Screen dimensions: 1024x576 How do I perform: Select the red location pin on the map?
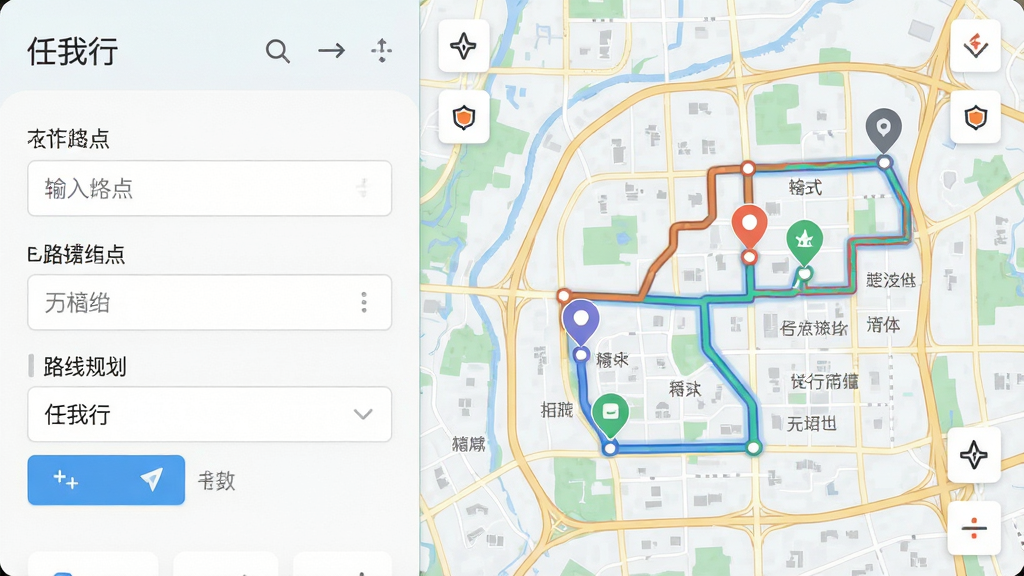point(749,225)
